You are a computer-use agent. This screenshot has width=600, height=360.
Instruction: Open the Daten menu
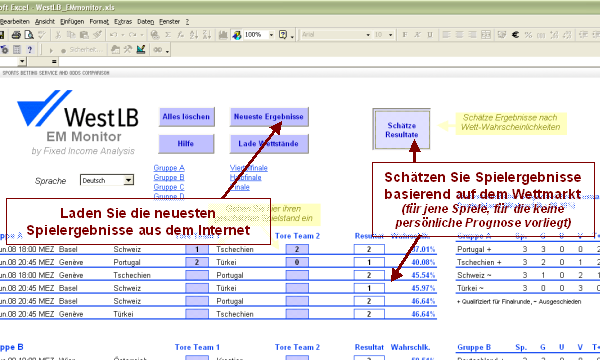pyautogui.click(x=145, y=22)
